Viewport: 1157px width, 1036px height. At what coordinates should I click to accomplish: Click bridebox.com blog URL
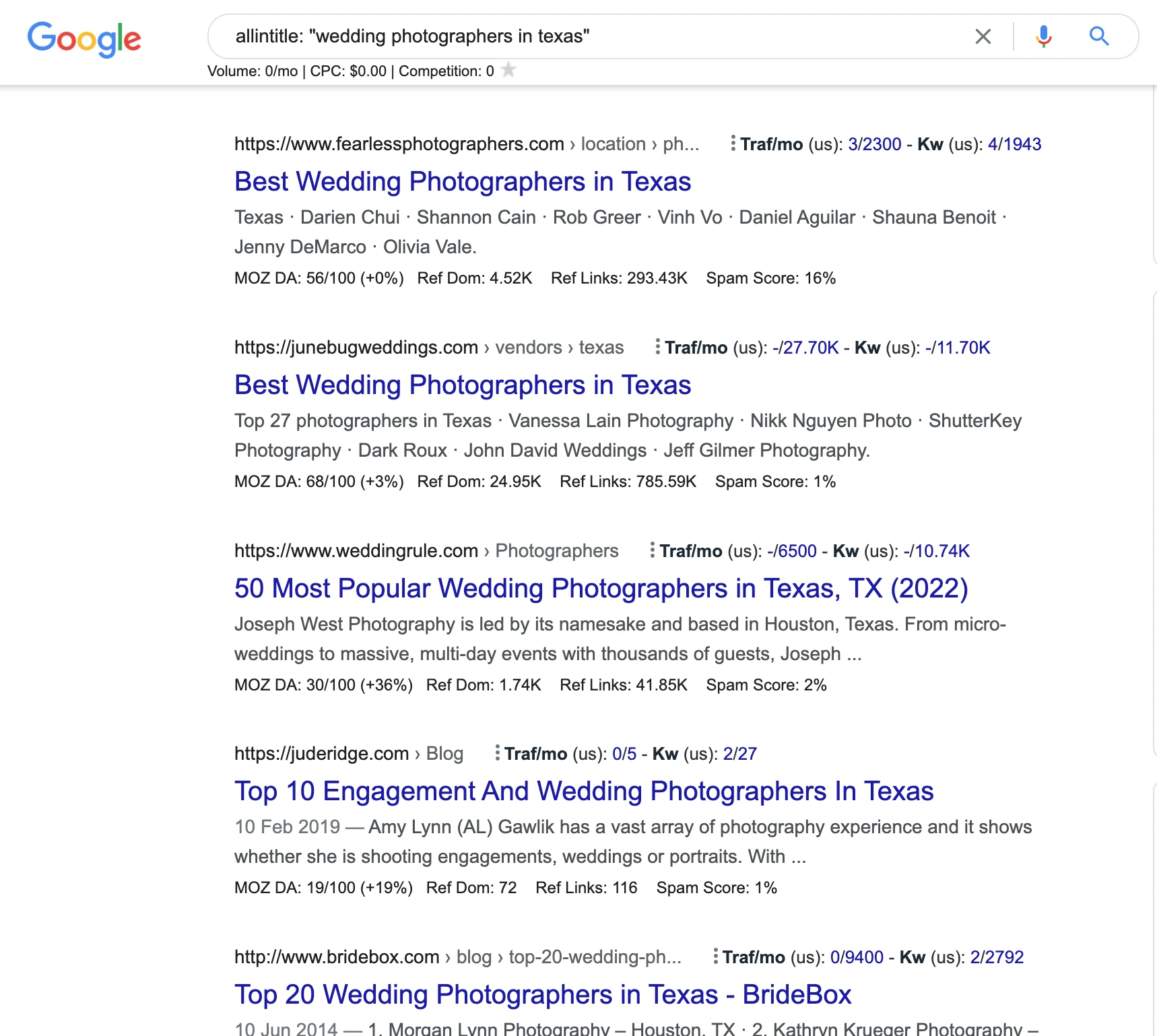point(458,957)
